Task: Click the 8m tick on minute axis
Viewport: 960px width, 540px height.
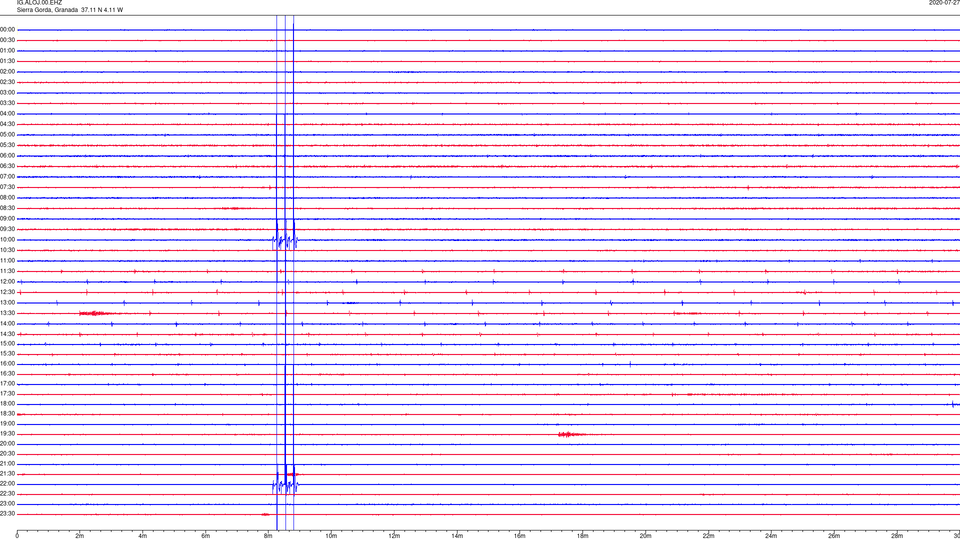Action: coord(268,536)
